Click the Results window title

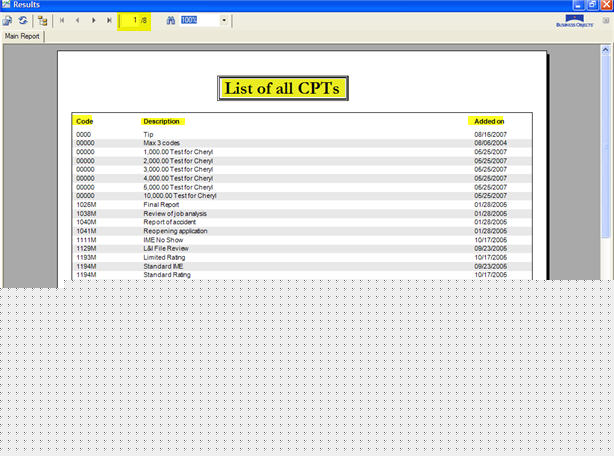[x=26, y=5]
